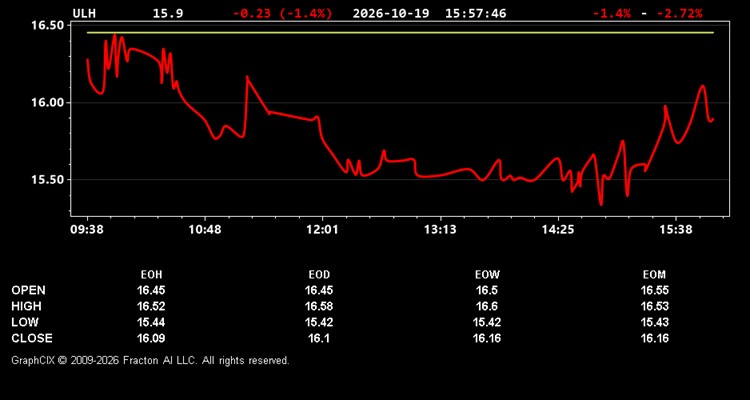Click the 10:48 time axis label
The height and width of the screenshot is (400, 750).
coord(205,230)
